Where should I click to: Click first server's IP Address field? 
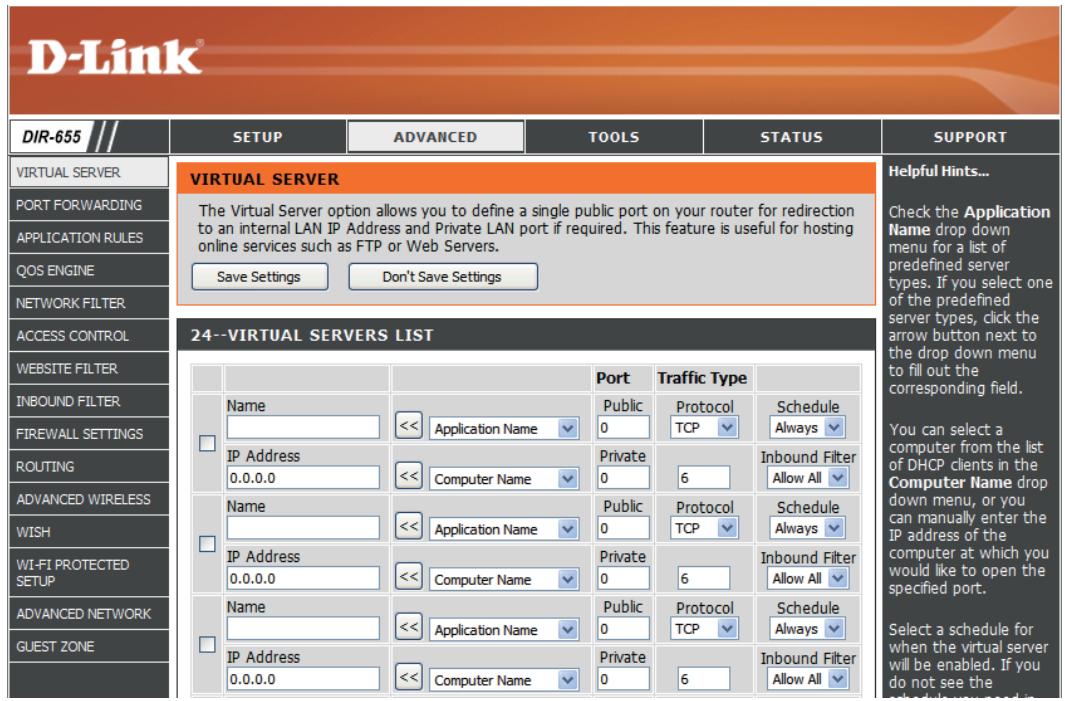[x=303, y=478]
